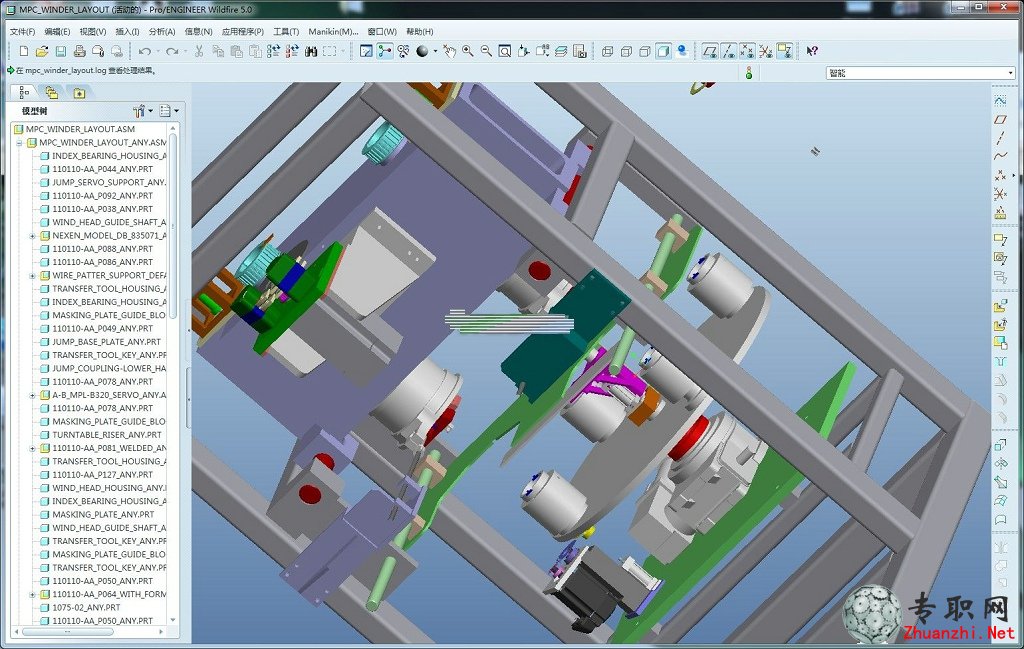Toggle annotation element display
1024x649 pixels.
784,51
